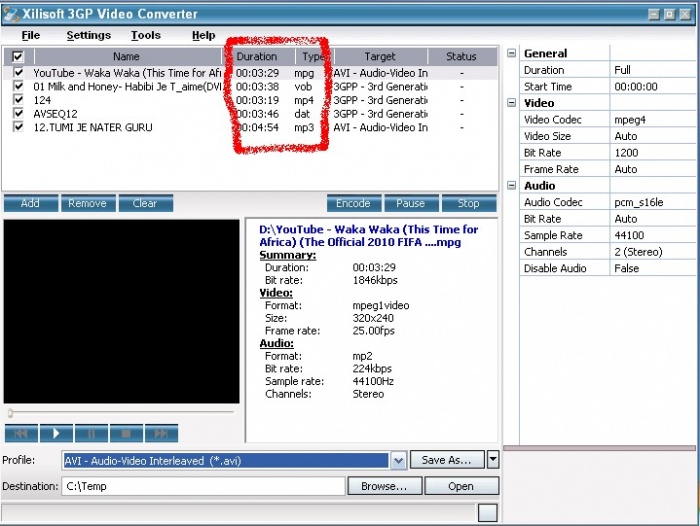Sort list by the Duration column header
This screenshot has width=700, height=526.
(257, 57)
